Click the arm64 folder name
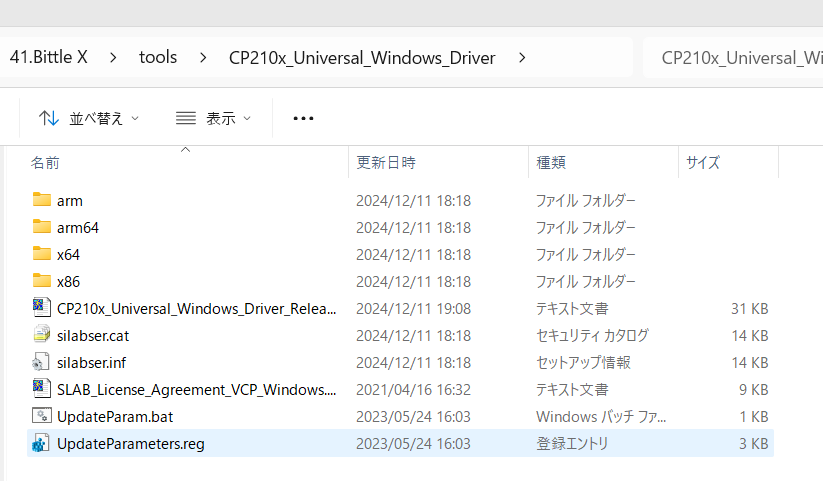This screenshot has height=481, width=823. (x=78, y=227)
